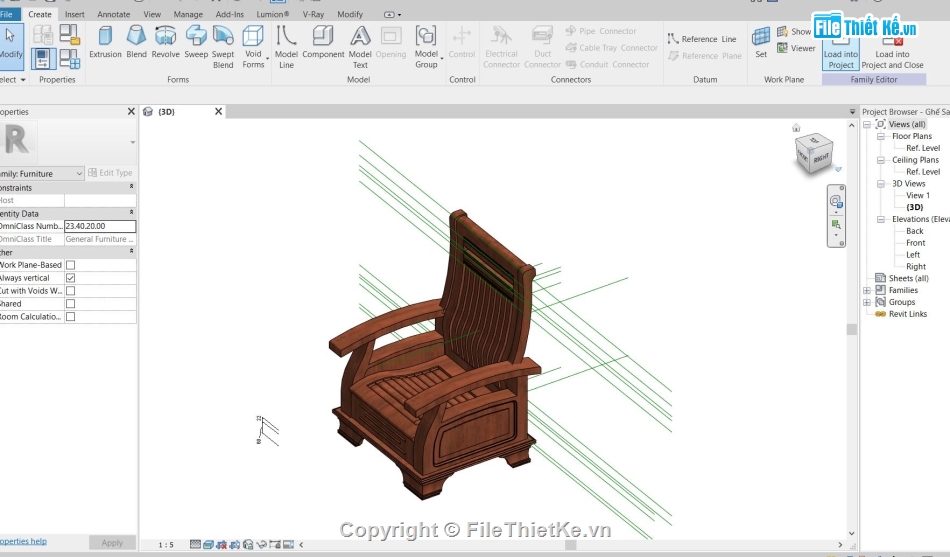Expand the Groups tree node
Viewport: 950px width, 557px height.
(x=867, y=302)
